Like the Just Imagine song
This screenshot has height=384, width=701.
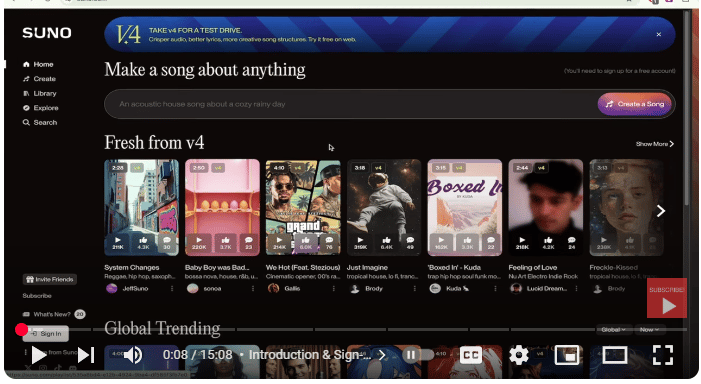386,243
